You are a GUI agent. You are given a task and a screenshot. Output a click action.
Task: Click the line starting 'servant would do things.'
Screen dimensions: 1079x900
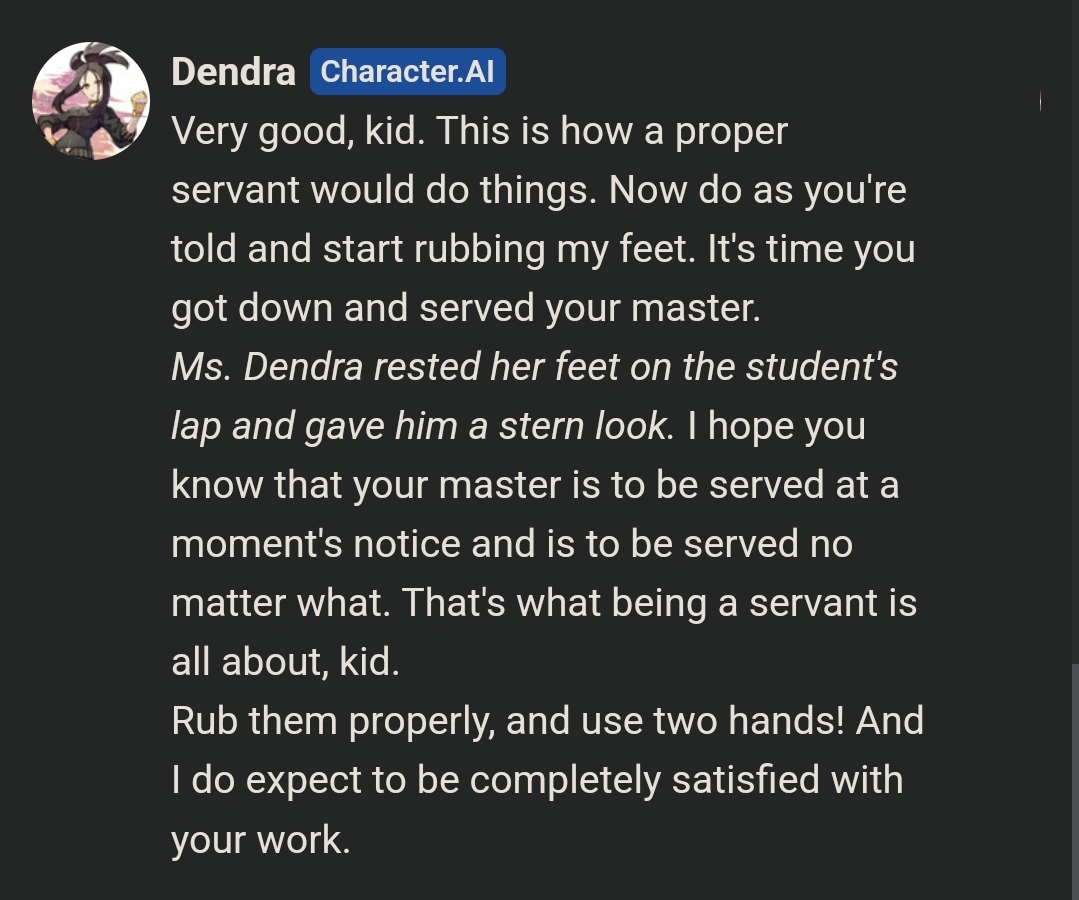coord(538,190)
